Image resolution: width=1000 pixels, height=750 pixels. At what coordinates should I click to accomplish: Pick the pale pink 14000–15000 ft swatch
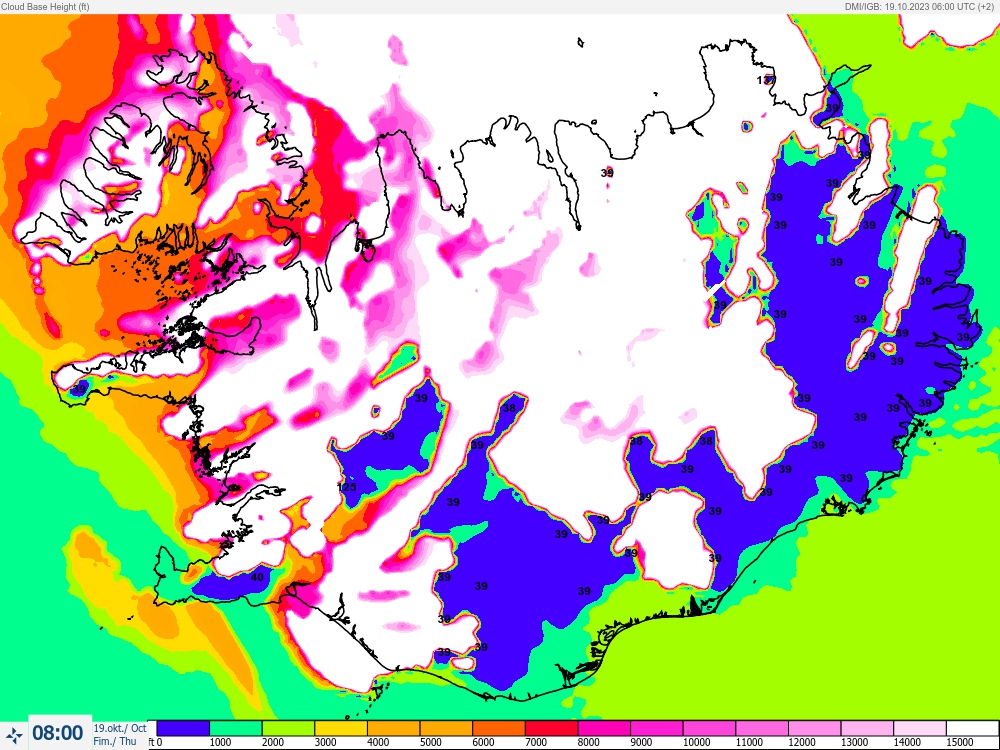pos(920,728)
